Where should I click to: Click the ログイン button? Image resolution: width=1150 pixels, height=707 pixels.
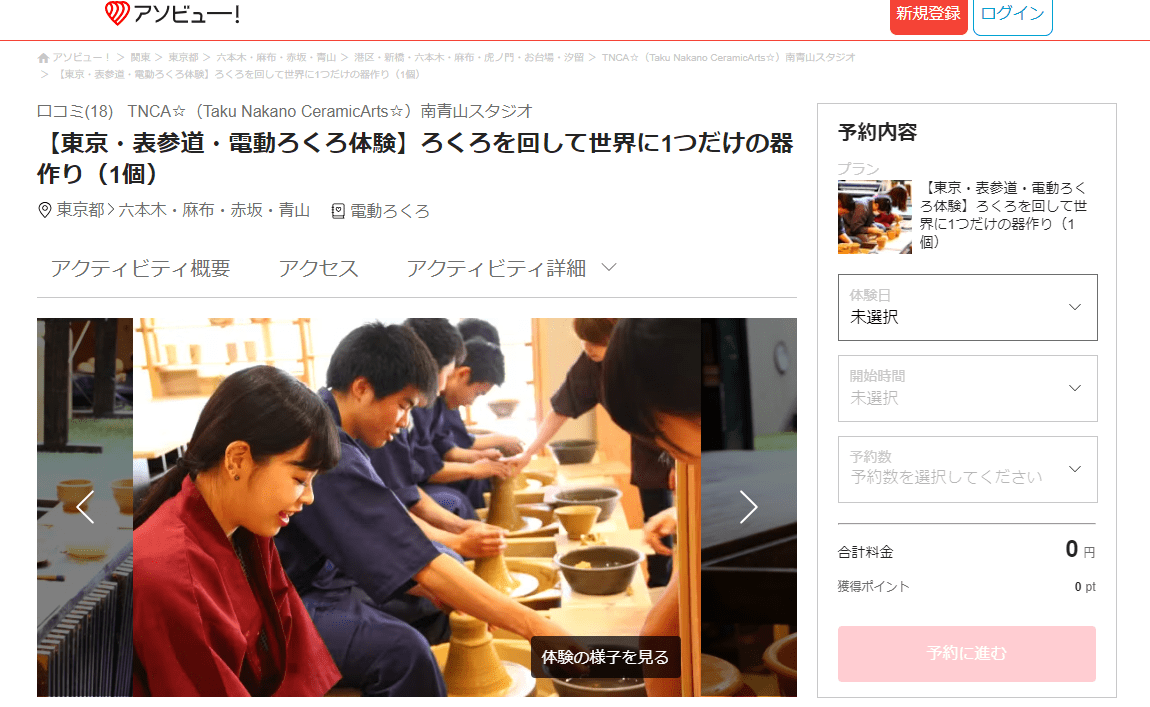1012,15
